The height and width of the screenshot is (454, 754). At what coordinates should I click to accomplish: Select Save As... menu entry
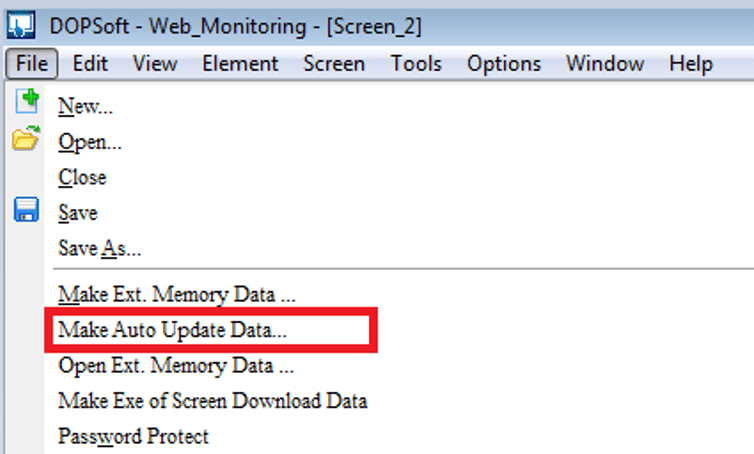[100, 248]
